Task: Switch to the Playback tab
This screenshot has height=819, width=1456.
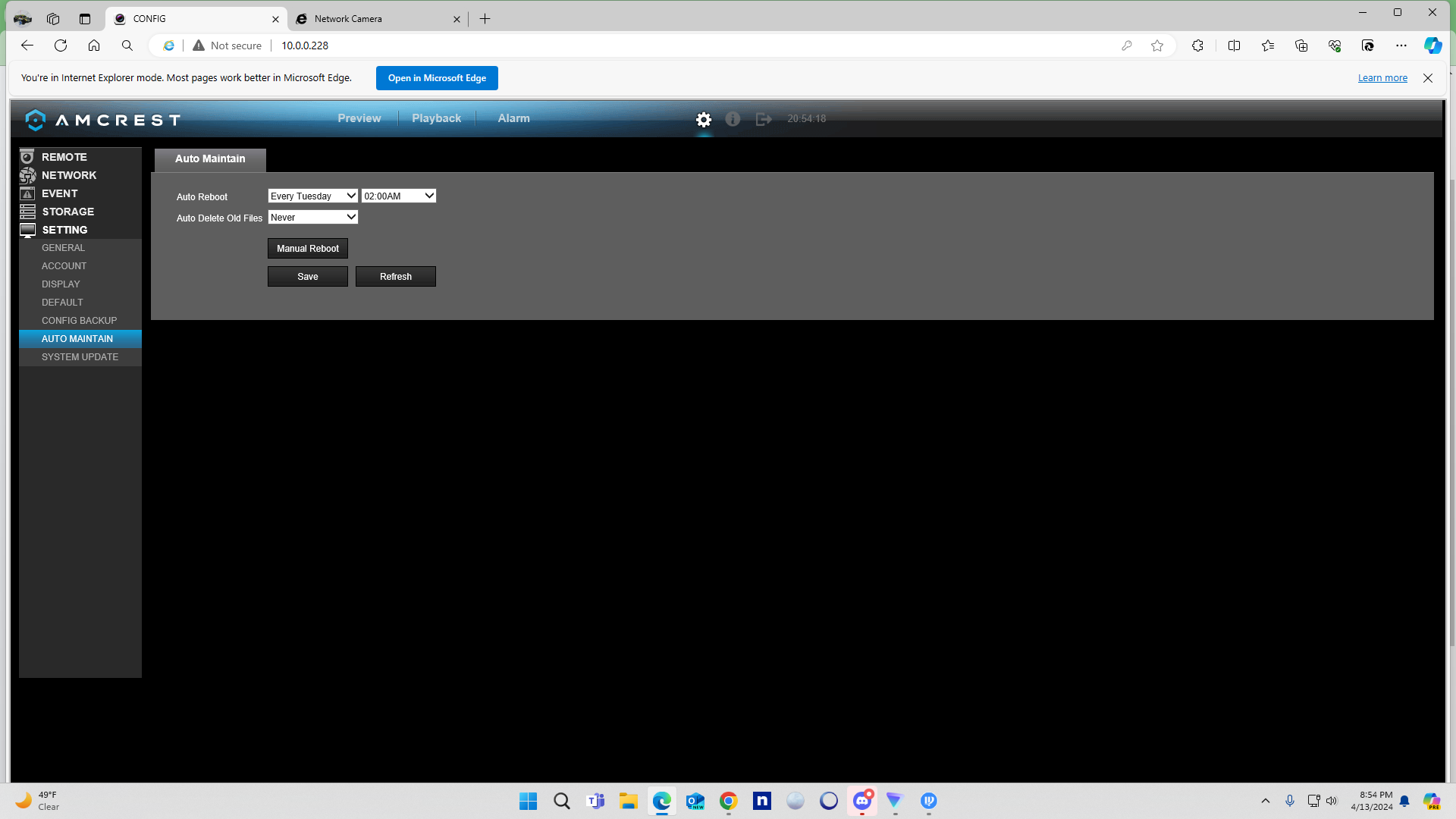Action: click(x=436, y=118)
